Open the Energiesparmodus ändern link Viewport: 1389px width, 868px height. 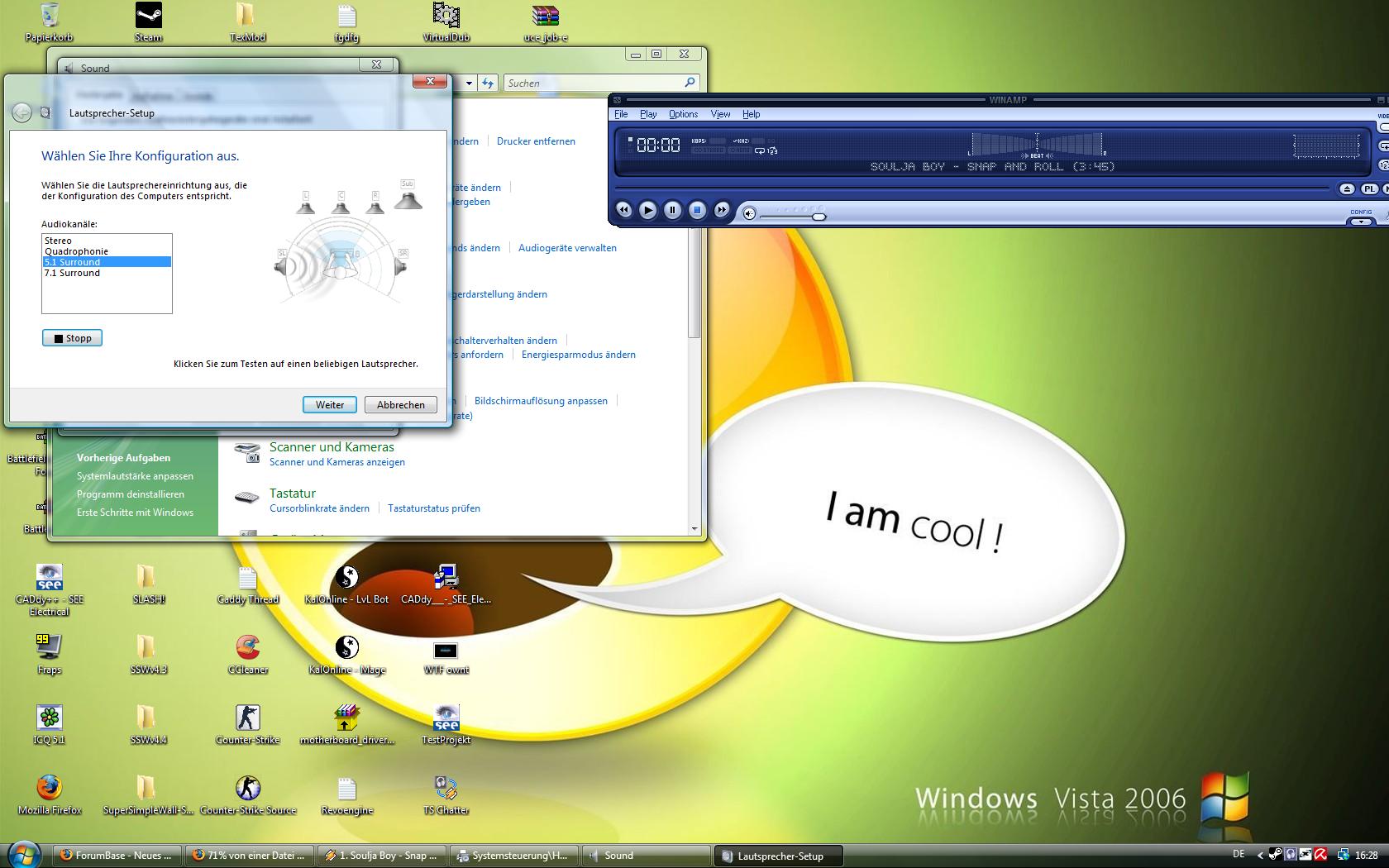(x=579, y=355)
